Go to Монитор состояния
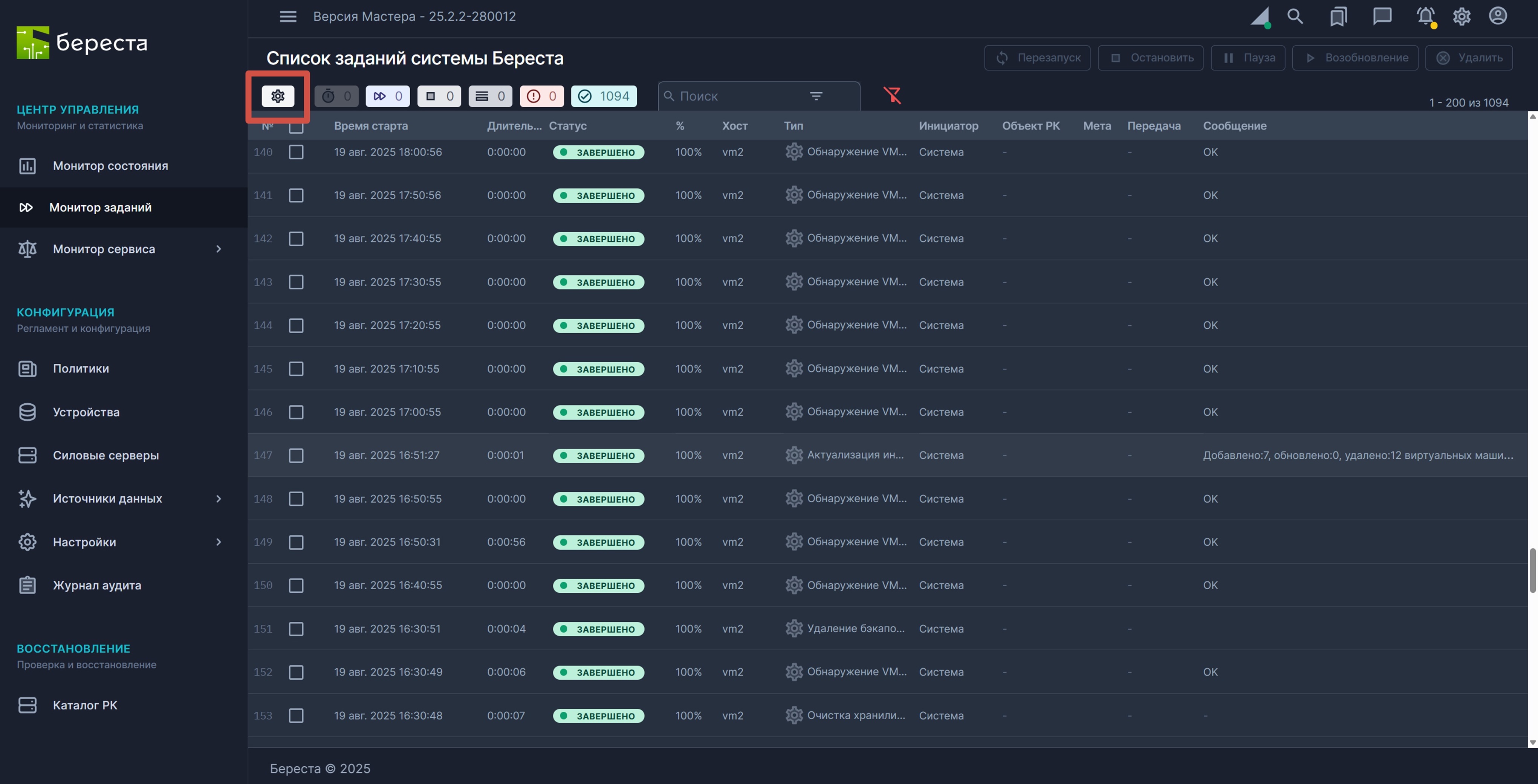Screen dimensions: 1538x784 point(110,166)
